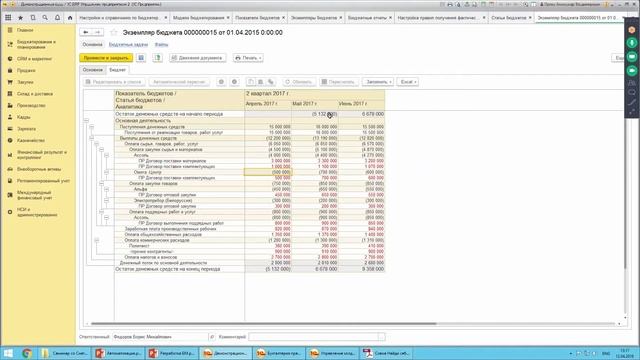
Task: Open Chrome from the Windows taskbar
Action: click(x=27, y=353)
